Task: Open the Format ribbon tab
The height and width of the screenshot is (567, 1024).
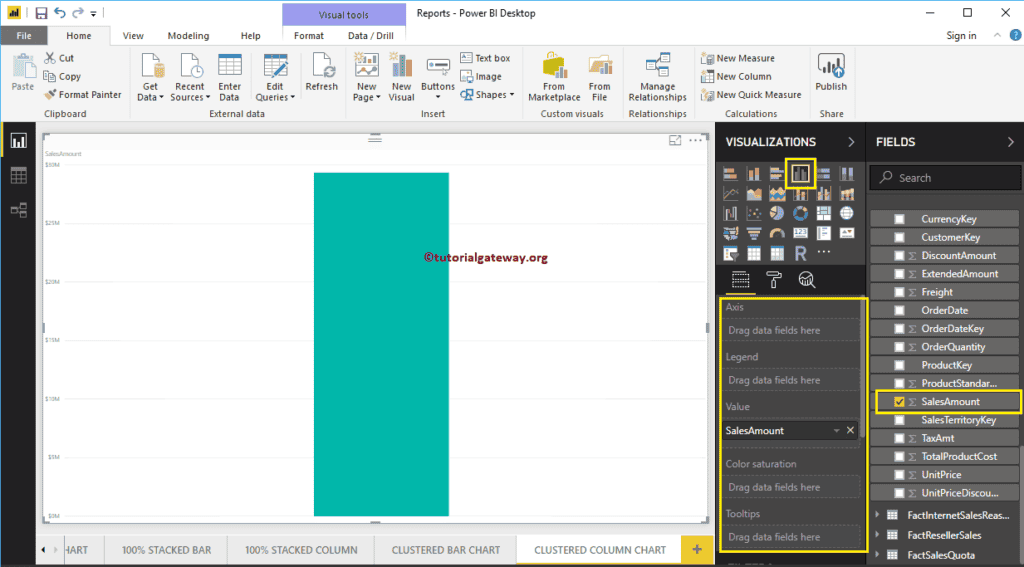Action: tap(309, 36)
